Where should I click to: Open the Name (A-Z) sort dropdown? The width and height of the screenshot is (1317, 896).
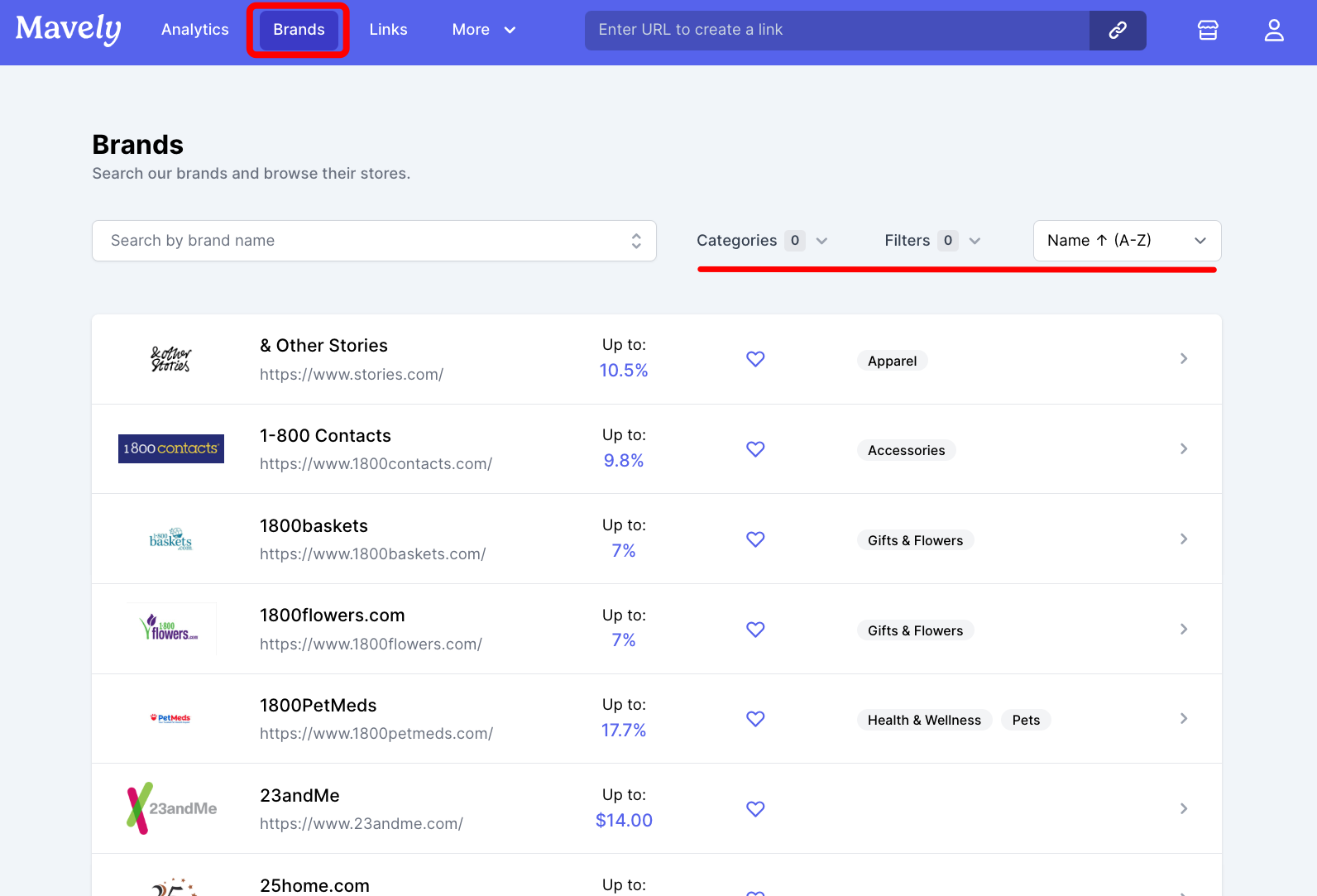point(1127,241)
